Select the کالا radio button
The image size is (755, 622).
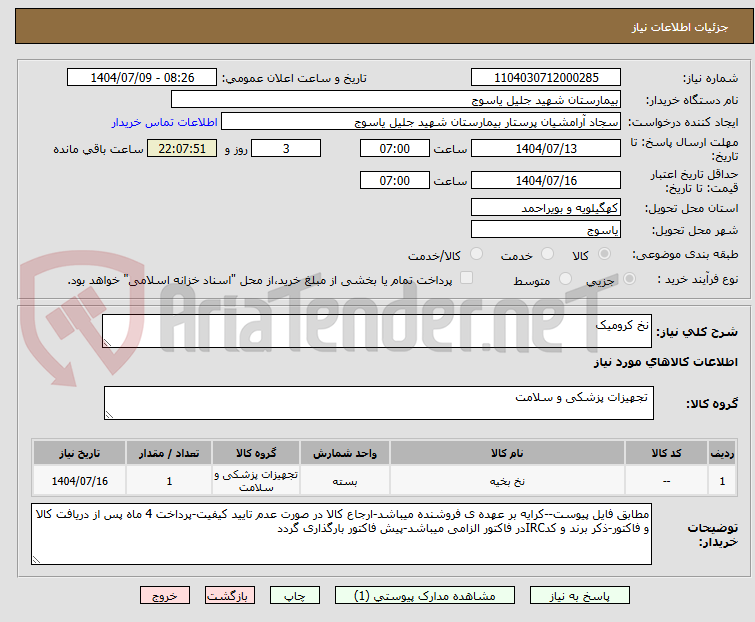[604, 254]
